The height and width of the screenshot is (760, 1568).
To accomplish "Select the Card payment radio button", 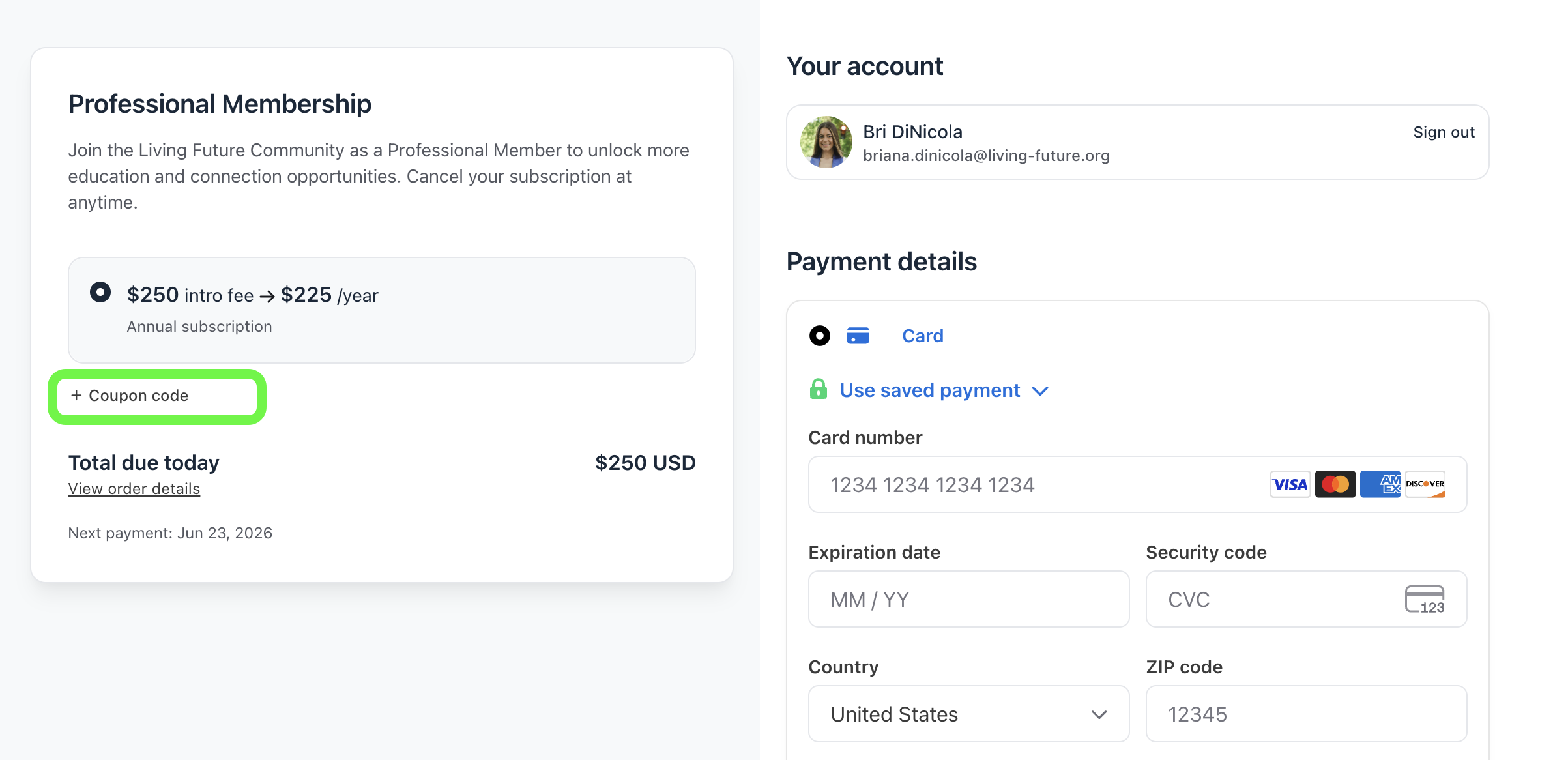I will pos(819,336).
